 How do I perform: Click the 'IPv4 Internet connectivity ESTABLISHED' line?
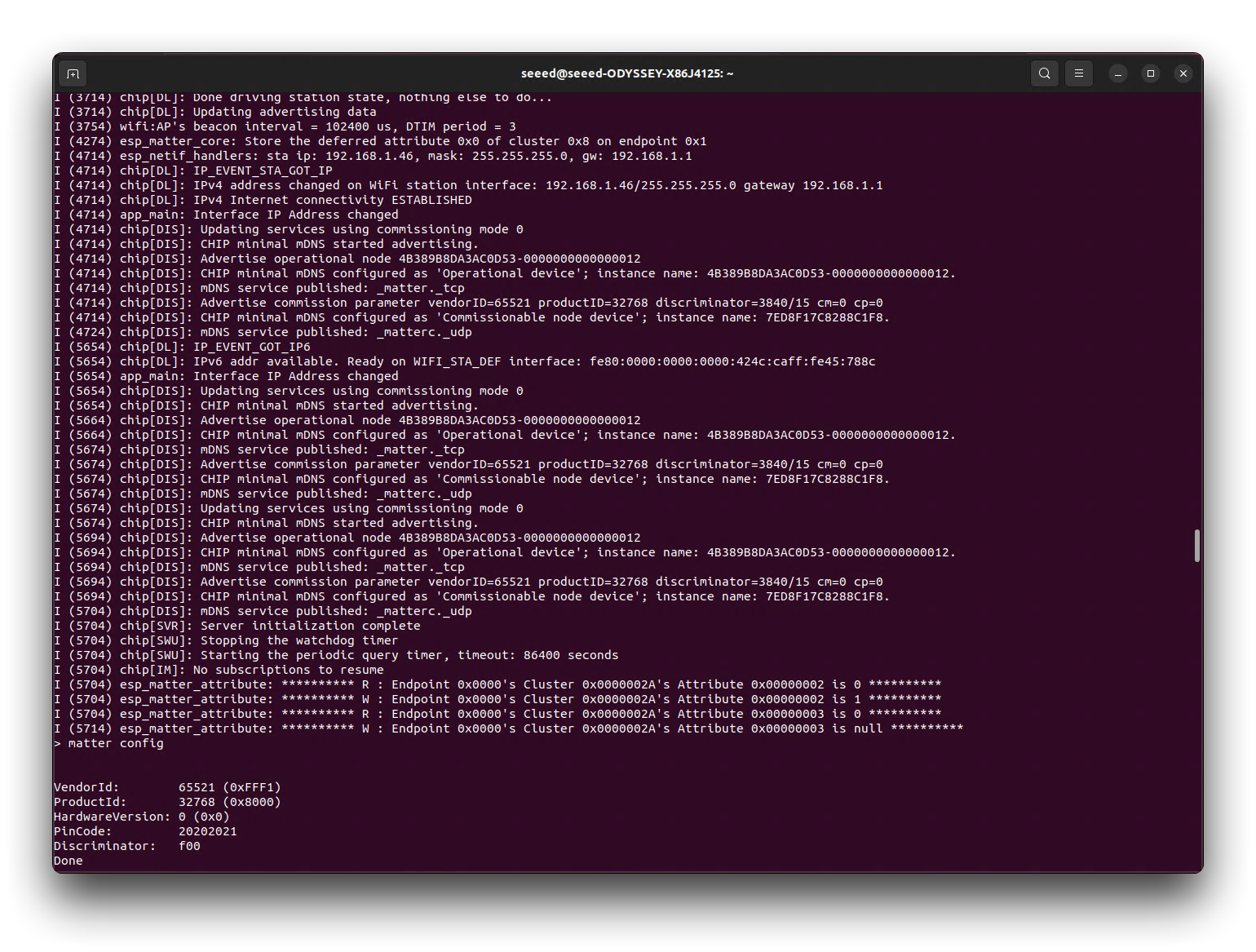coord(263,200)
